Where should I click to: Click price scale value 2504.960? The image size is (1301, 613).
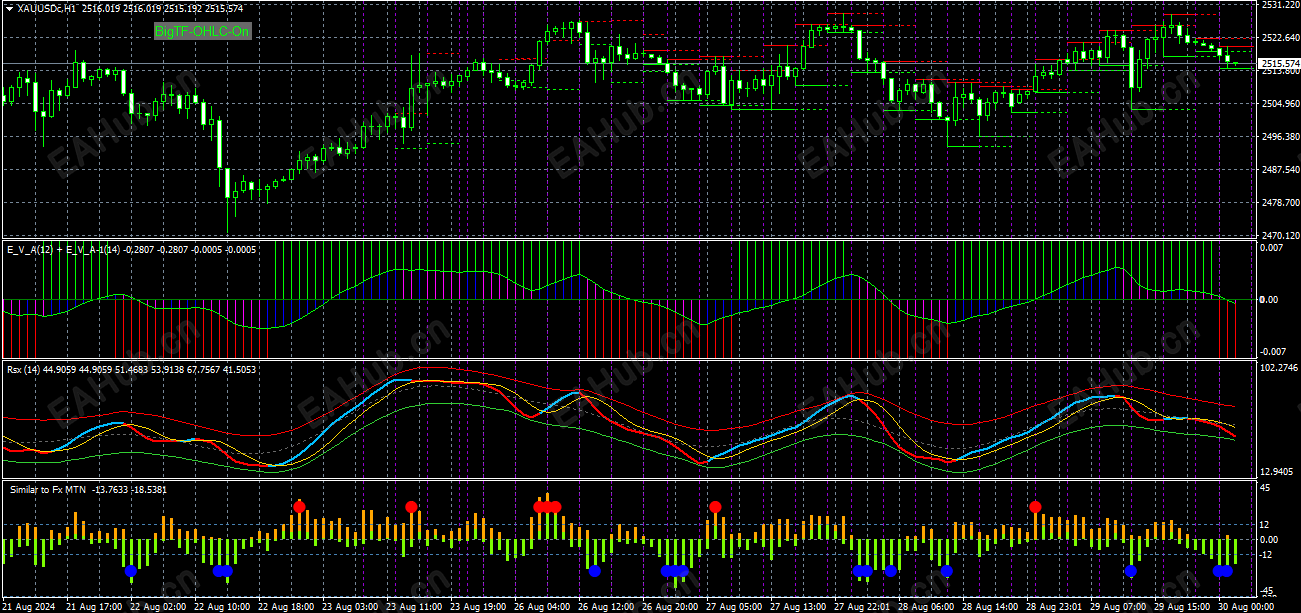(x=1279, y=104)
